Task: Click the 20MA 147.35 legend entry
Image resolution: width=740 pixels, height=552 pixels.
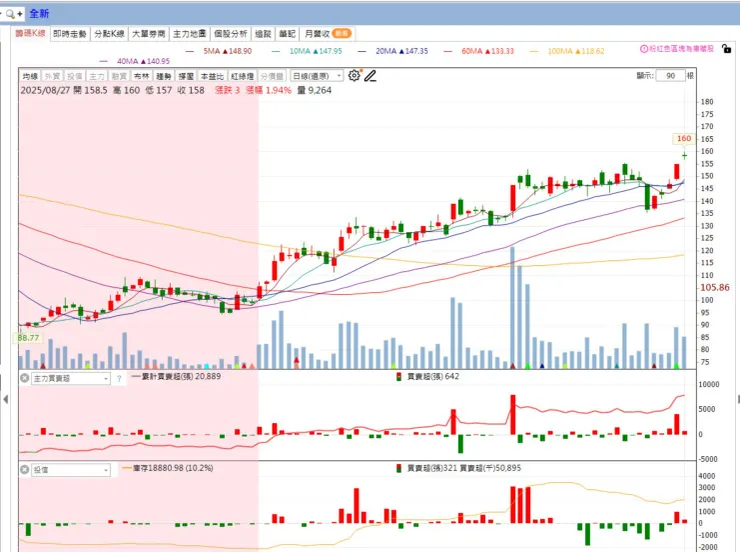Action: coord(393,51)
